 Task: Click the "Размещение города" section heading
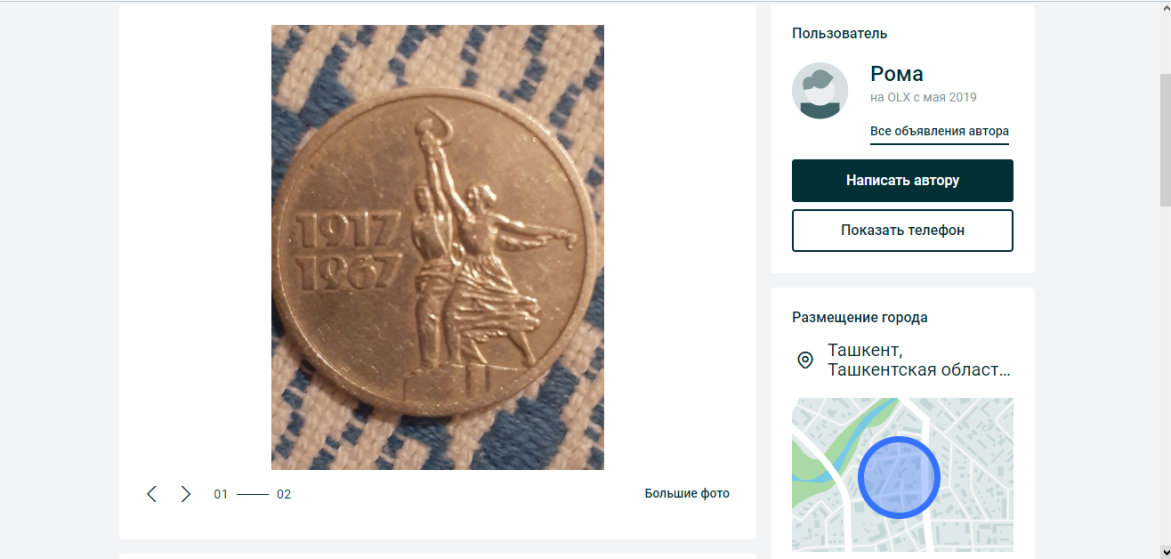click(859, 317)
